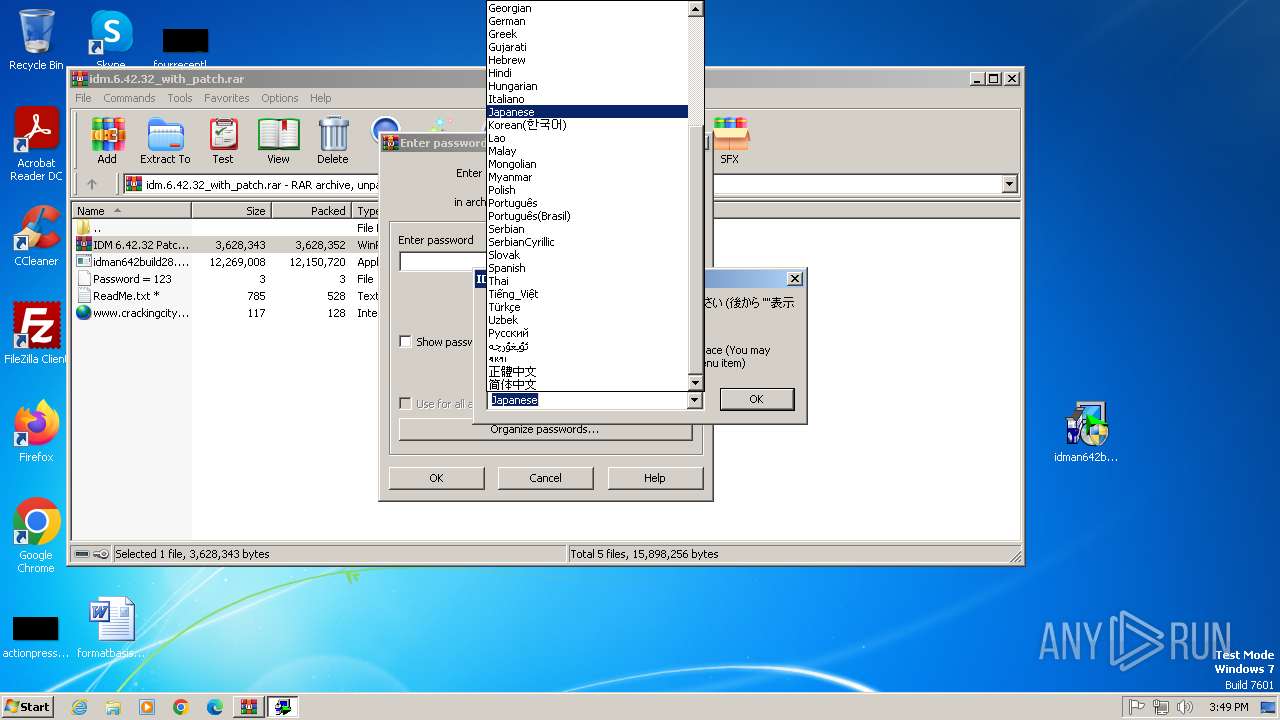Screen dimensions: 1280x720
Task: Select formatbasis Word document on desktop
Action: click(x=110, y=628)
